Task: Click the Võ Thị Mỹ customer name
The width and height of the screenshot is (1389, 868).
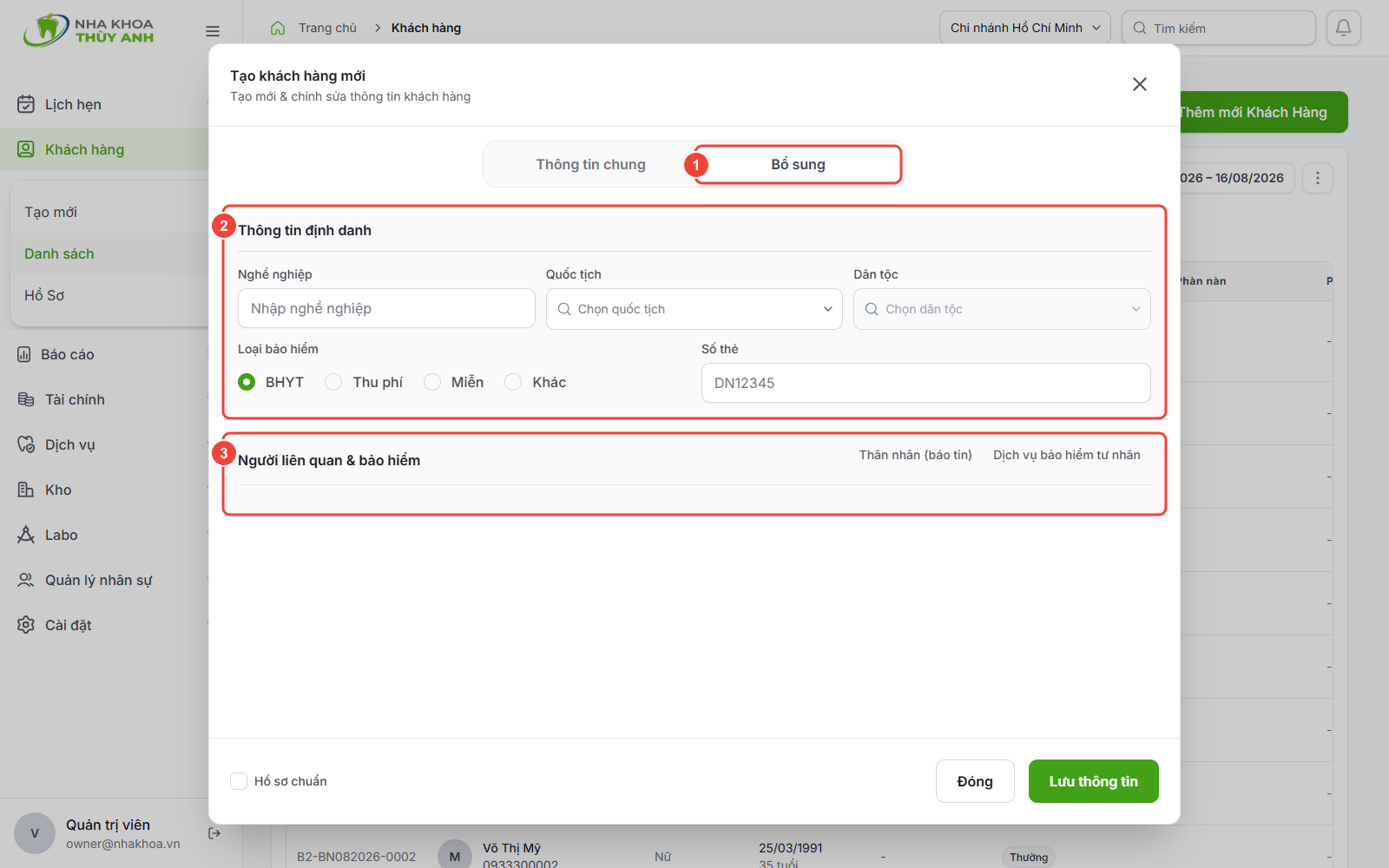Action: point(511,848)
